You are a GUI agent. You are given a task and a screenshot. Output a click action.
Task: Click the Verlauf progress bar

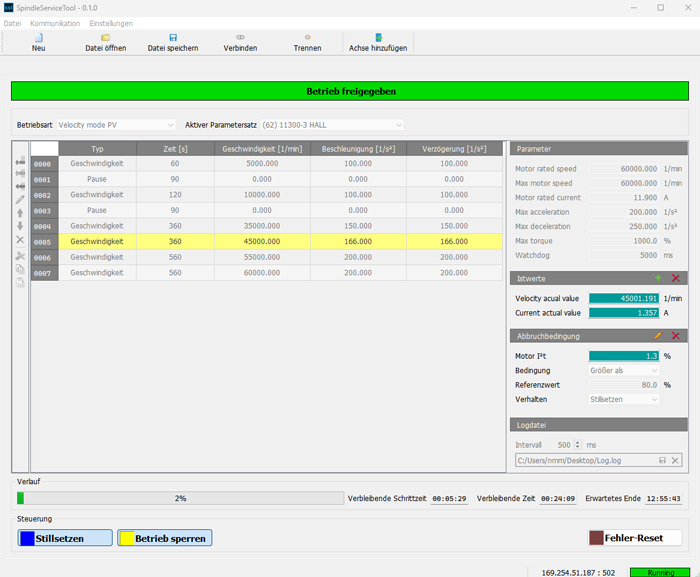(x=180, y=498)
